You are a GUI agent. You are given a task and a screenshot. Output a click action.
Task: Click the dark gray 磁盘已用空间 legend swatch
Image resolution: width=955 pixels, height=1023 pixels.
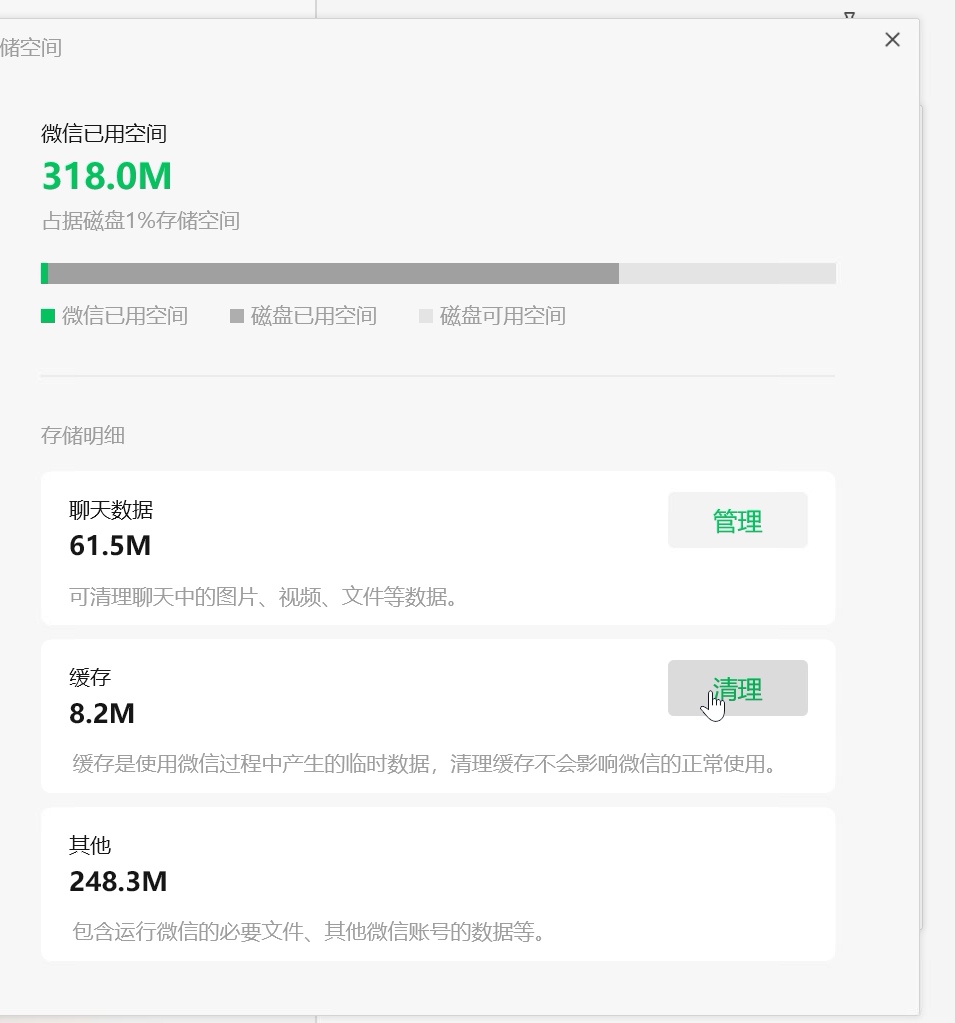click(x=237, y=316)
